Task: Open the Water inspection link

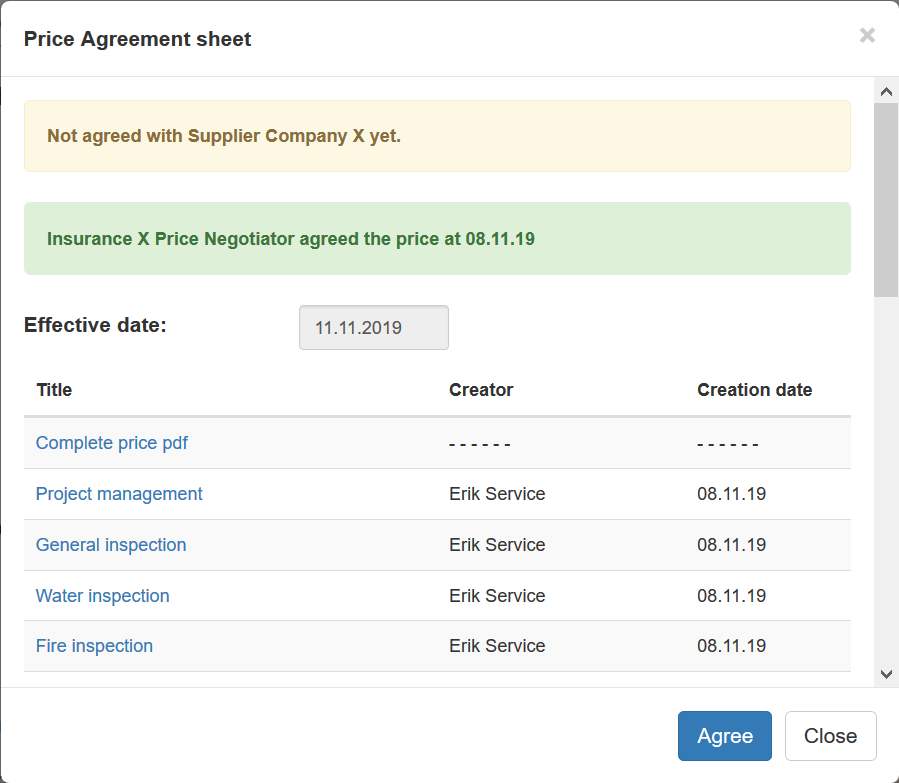Action: (103, 596)
